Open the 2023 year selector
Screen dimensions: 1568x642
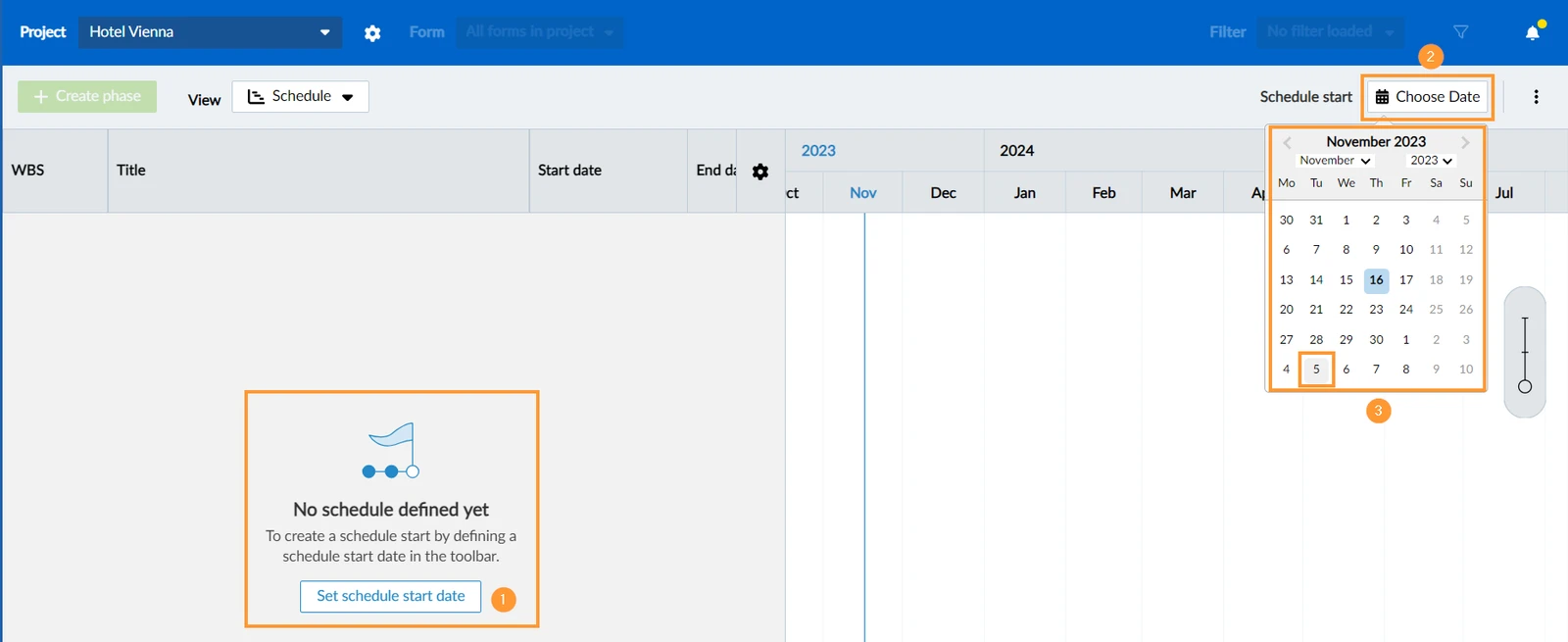1431,161
